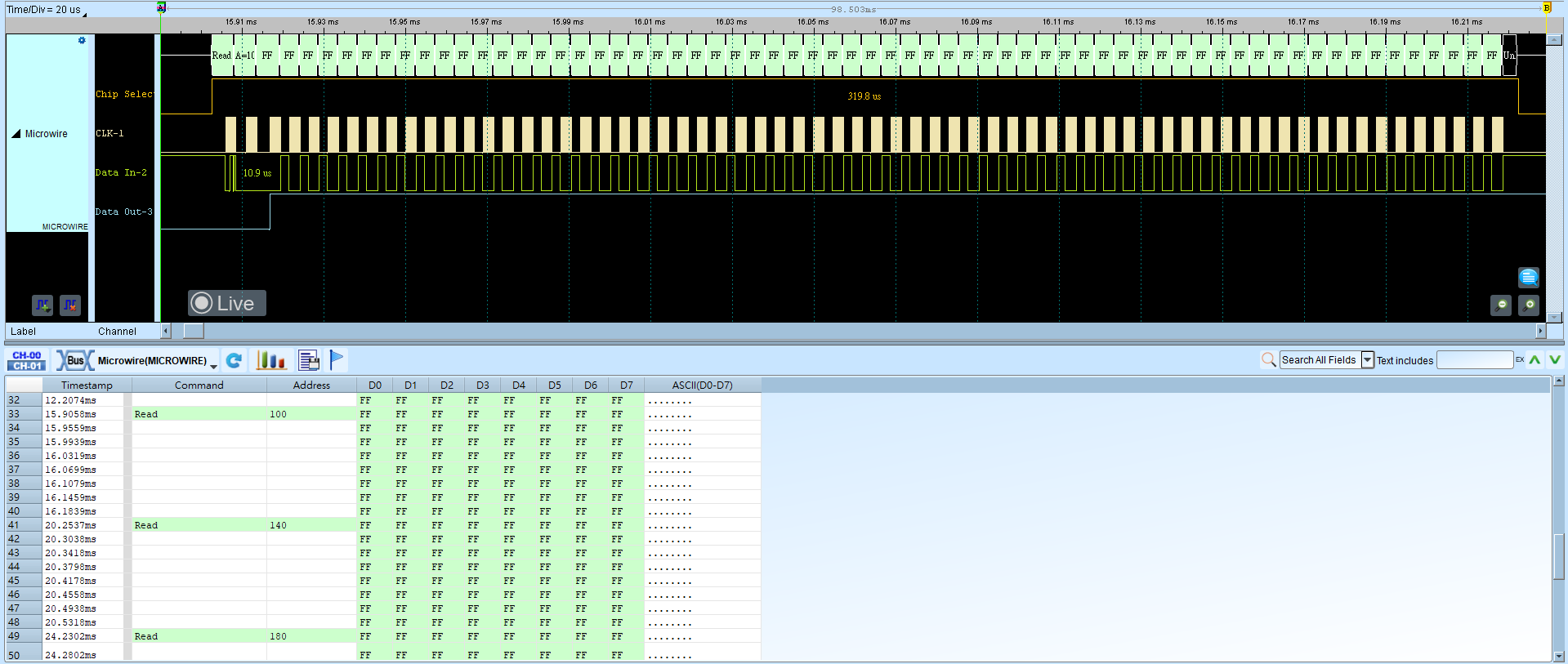Click the search magnifier icon

1268,360
